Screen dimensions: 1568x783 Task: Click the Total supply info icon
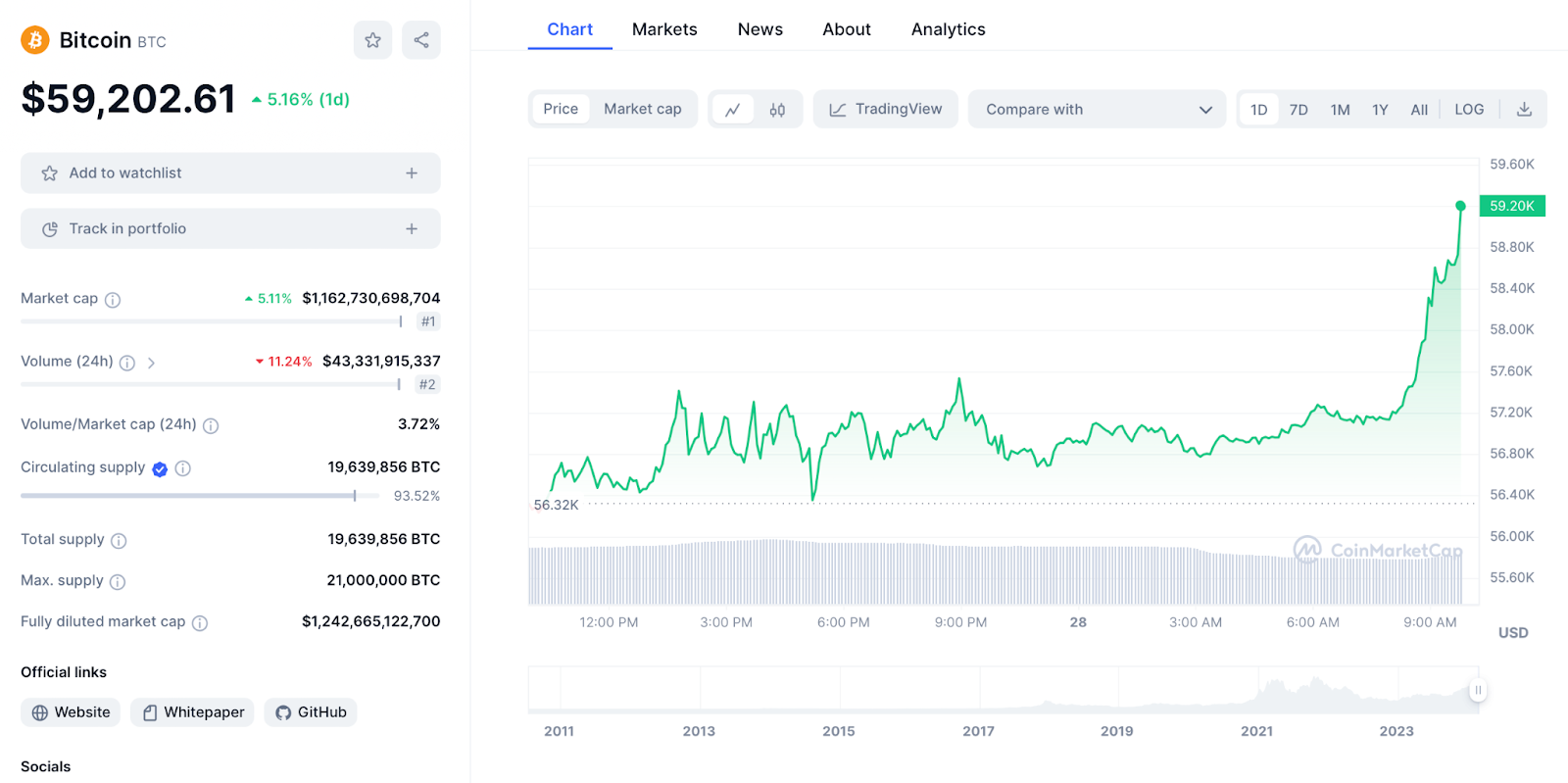coord(119,541)
